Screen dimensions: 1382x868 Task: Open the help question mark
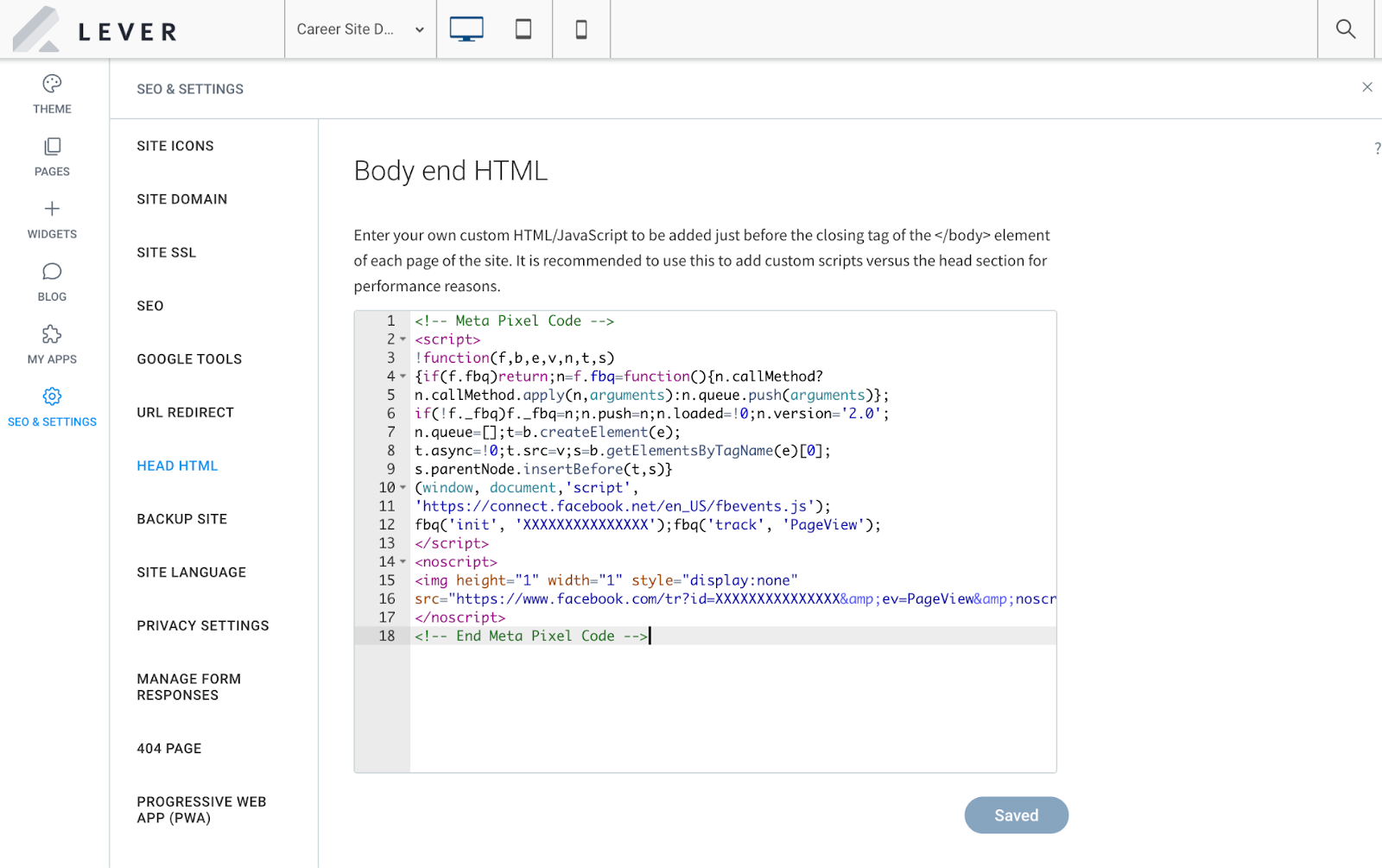click(1377, 149)
